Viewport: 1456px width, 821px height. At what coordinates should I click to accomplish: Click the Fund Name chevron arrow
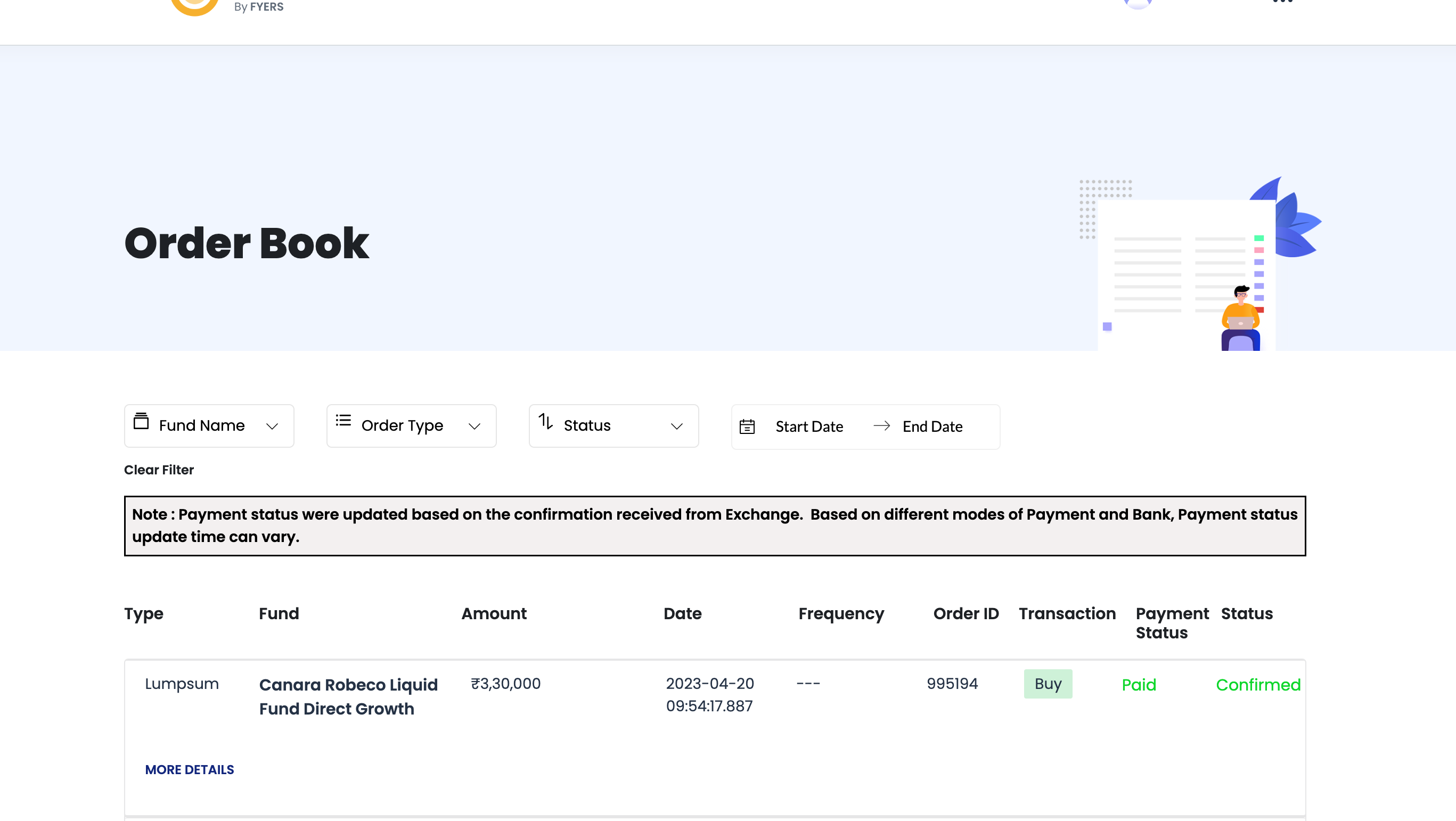pyautogui.click(x=273, y=426)
